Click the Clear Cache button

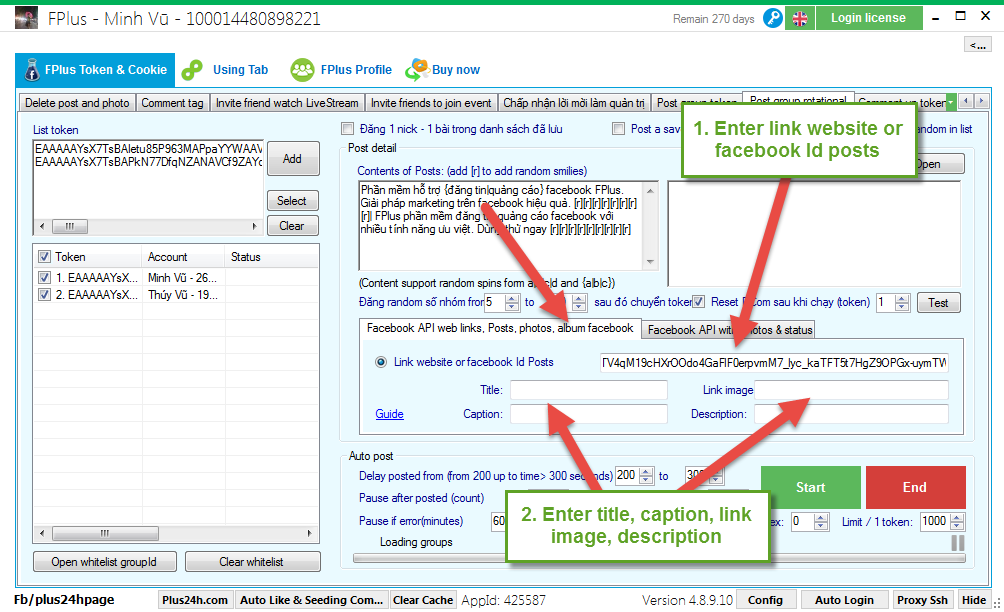pyautogui.click(x=423, y=600)
